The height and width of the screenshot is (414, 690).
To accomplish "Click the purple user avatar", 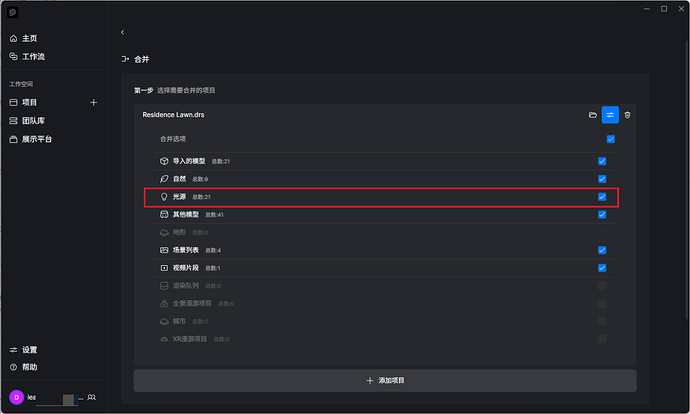I will pos(15,397).
